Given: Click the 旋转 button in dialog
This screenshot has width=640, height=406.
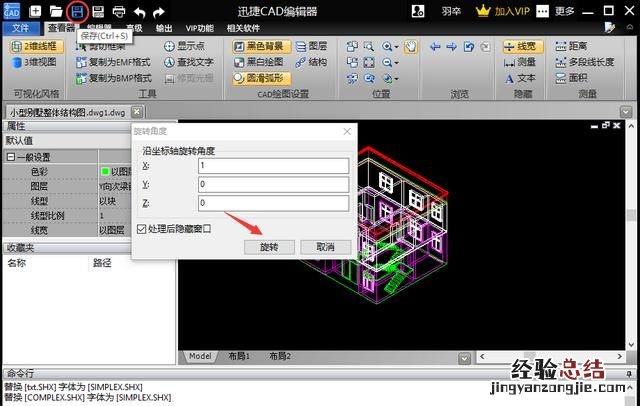Looking at the screenshot, I should (x=269, y=247).
